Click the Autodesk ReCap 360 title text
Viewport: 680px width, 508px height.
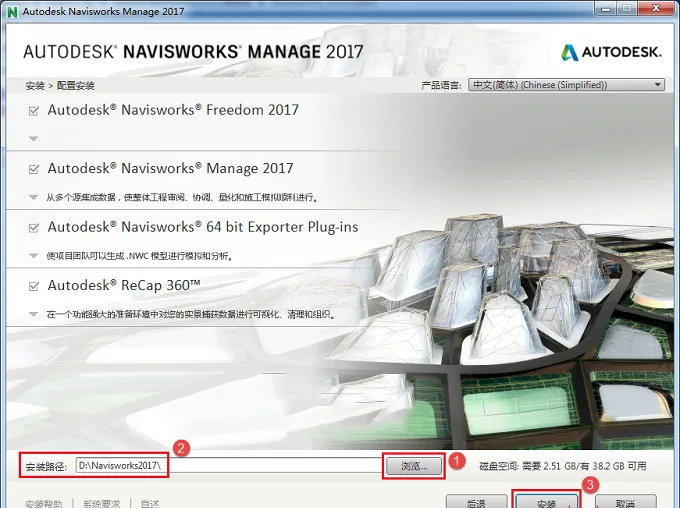click(x=124, y=285)
